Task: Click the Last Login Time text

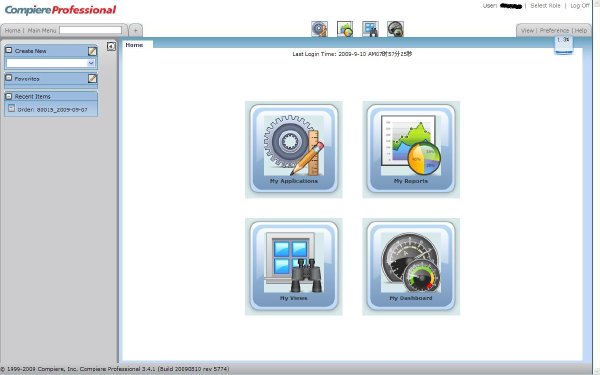Action: pyautogui.click(x=352, y=54)
